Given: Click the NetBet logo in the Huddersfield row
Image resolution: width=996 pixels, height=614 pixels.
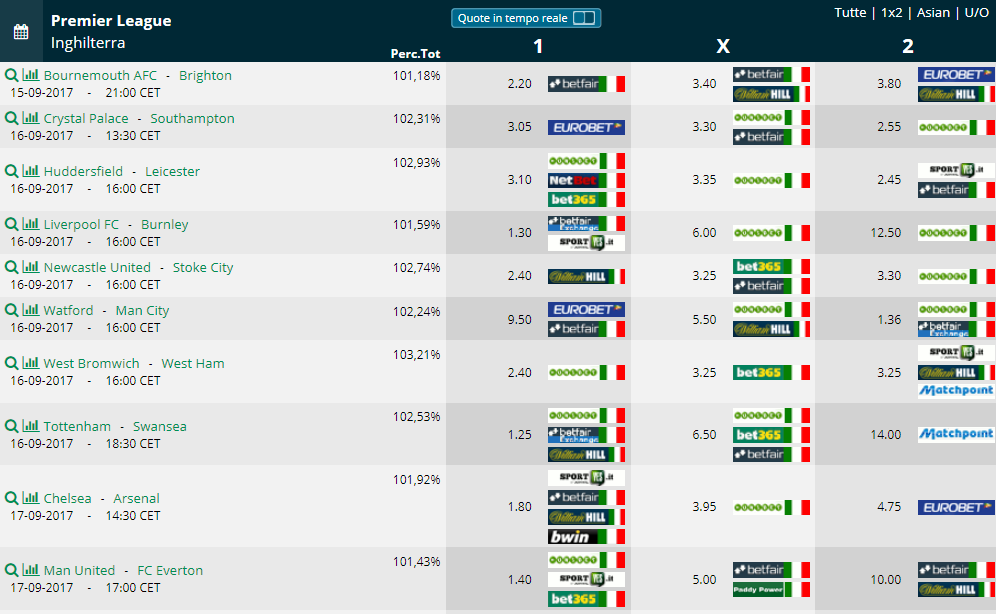Looking at the screenshot, I should click(586, 180).
